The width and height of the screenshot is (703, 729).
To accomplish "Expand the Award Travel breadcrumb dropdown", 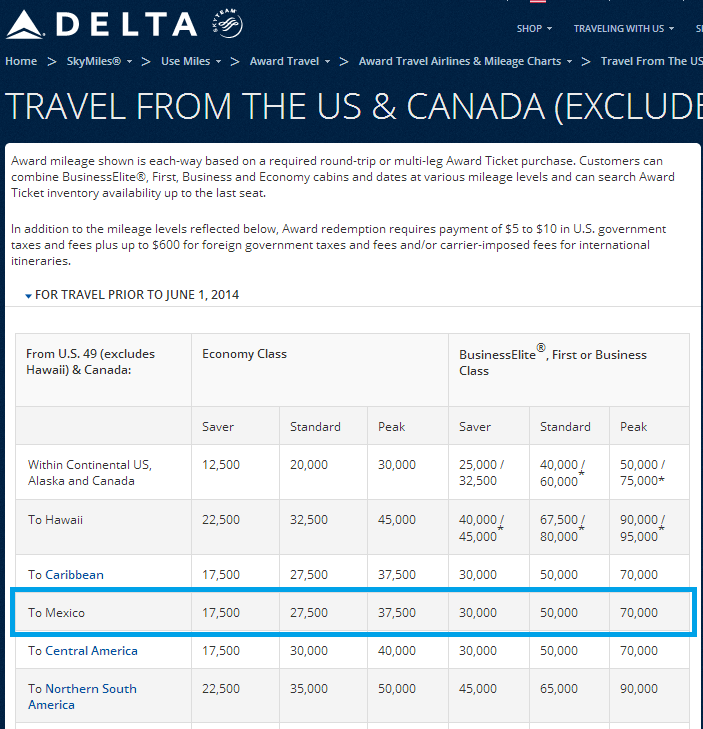I will point(327,62).
